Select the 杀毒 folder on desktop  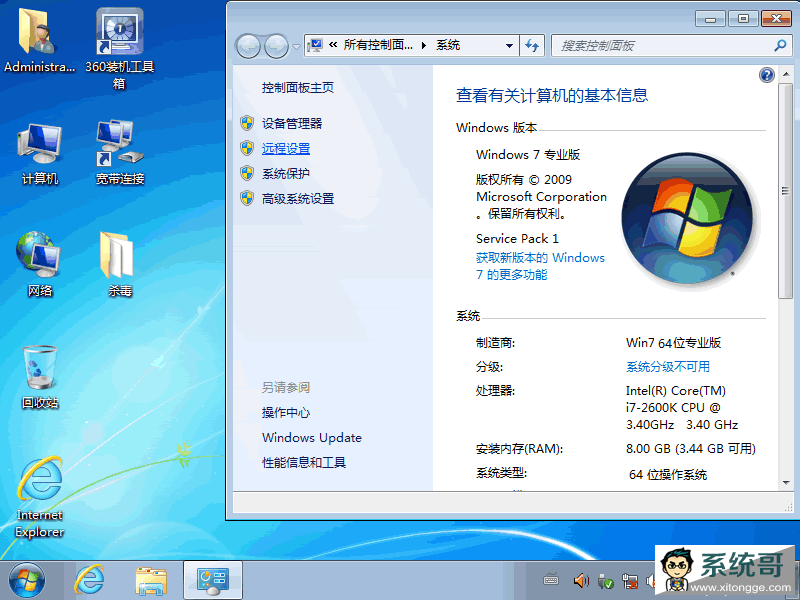coord(119,264)
